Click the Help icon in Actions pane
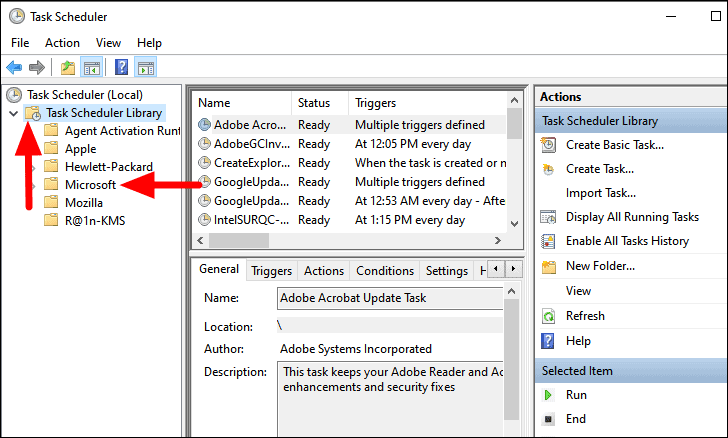The height and width of the screenshot is (438, 728). point(548,341)
